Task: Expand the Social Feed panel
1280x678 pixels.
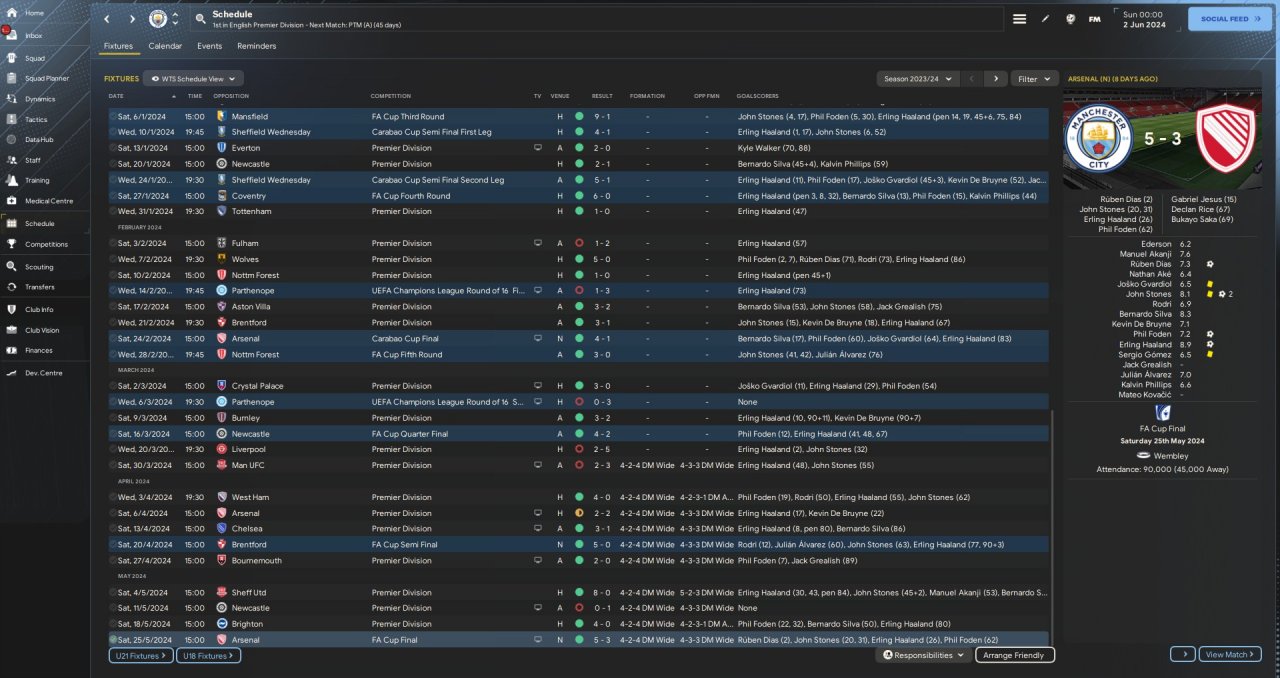Action: [x=1230, y=19]
